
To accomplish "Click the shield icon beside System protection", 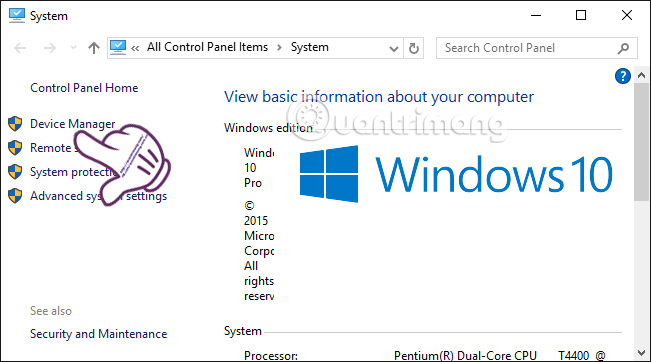I will click(15, 172).
